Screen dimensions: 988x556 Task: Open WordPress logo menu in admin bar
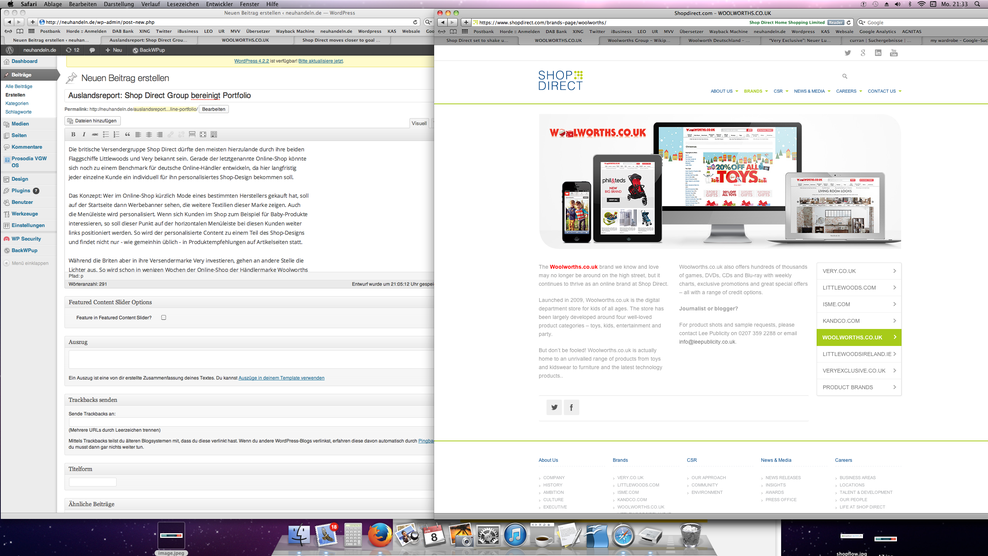point(9,50)
